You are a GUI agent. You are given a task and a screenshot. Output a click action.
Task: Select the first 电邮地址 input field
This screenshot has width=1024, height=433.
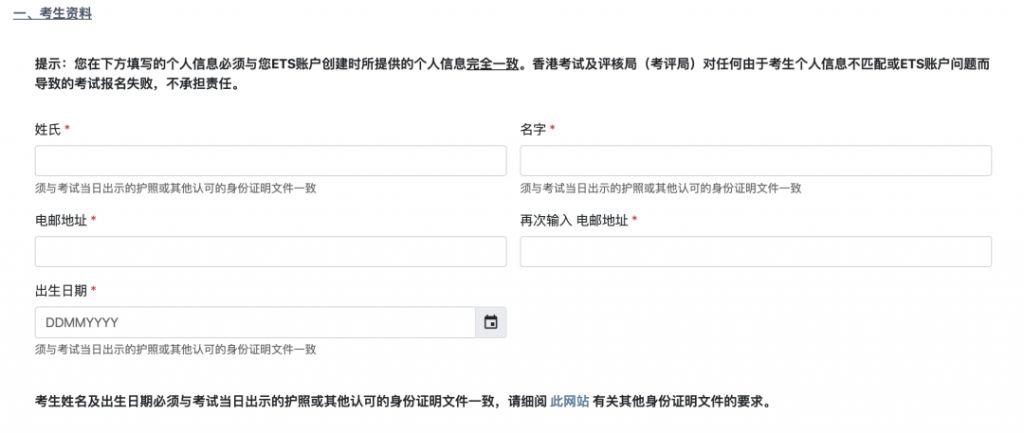click(x=270, y=252)
